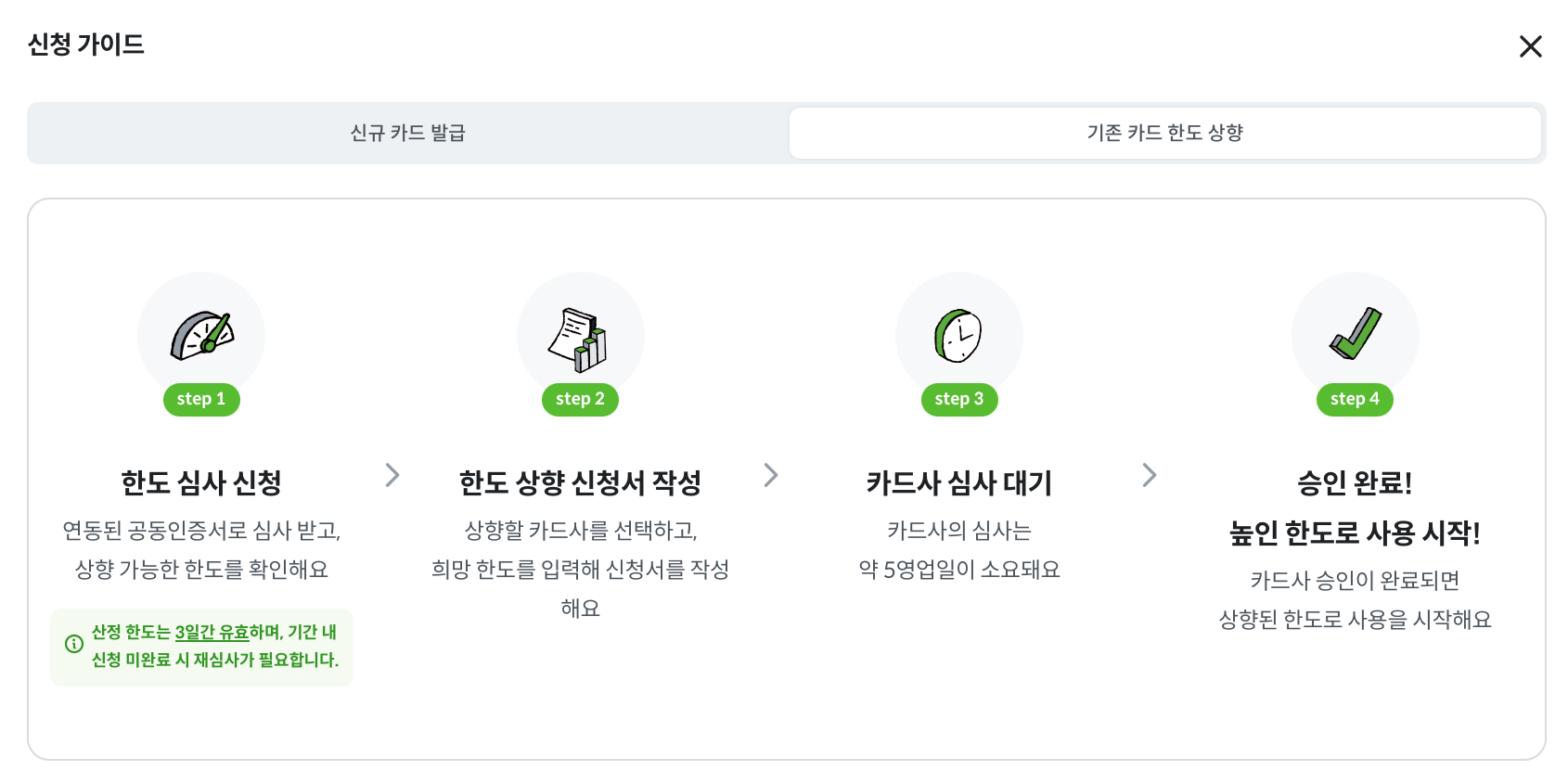Switch to the 신규 카드 발급 tab
1568x783 pixels.
tap(408, 133)
